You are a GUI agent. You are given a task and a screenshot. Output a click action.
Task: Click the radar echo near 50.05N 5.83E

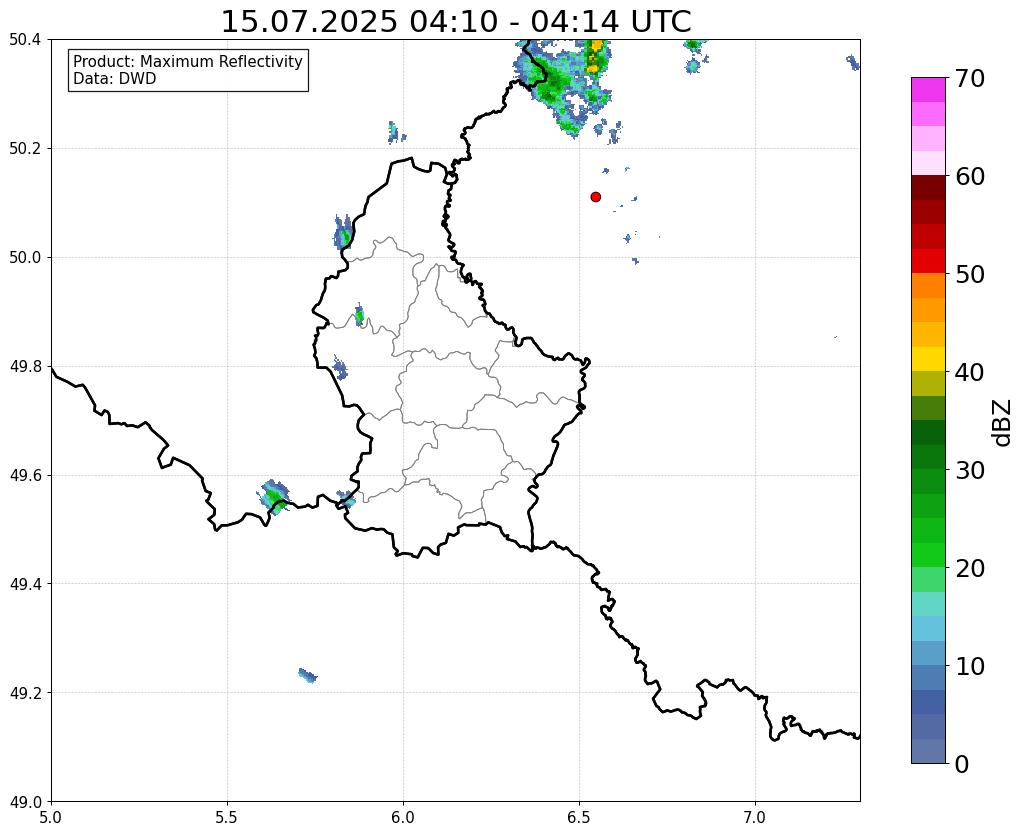(343, 232)
